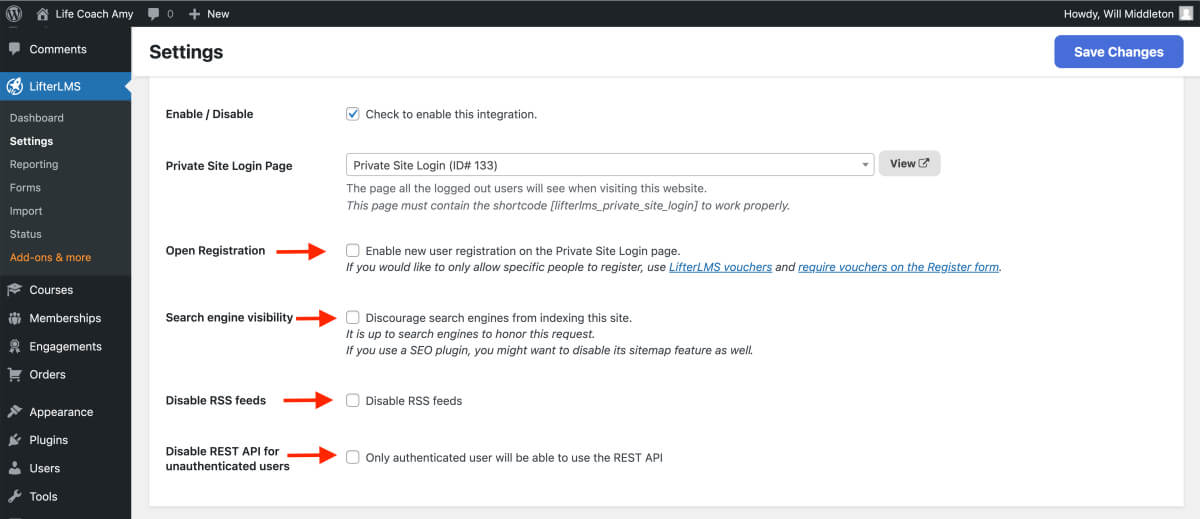This screenshot has height=519, width=1200.
Task: Click Life Coach Amy site name
Action: pos(95,14)
